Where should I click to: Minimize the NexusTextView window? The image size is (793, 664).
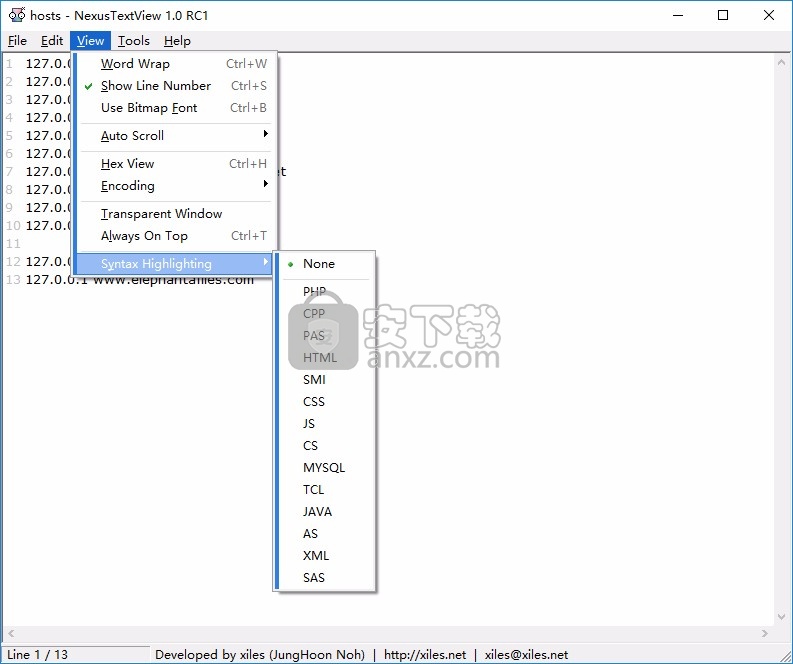[678, 15]
